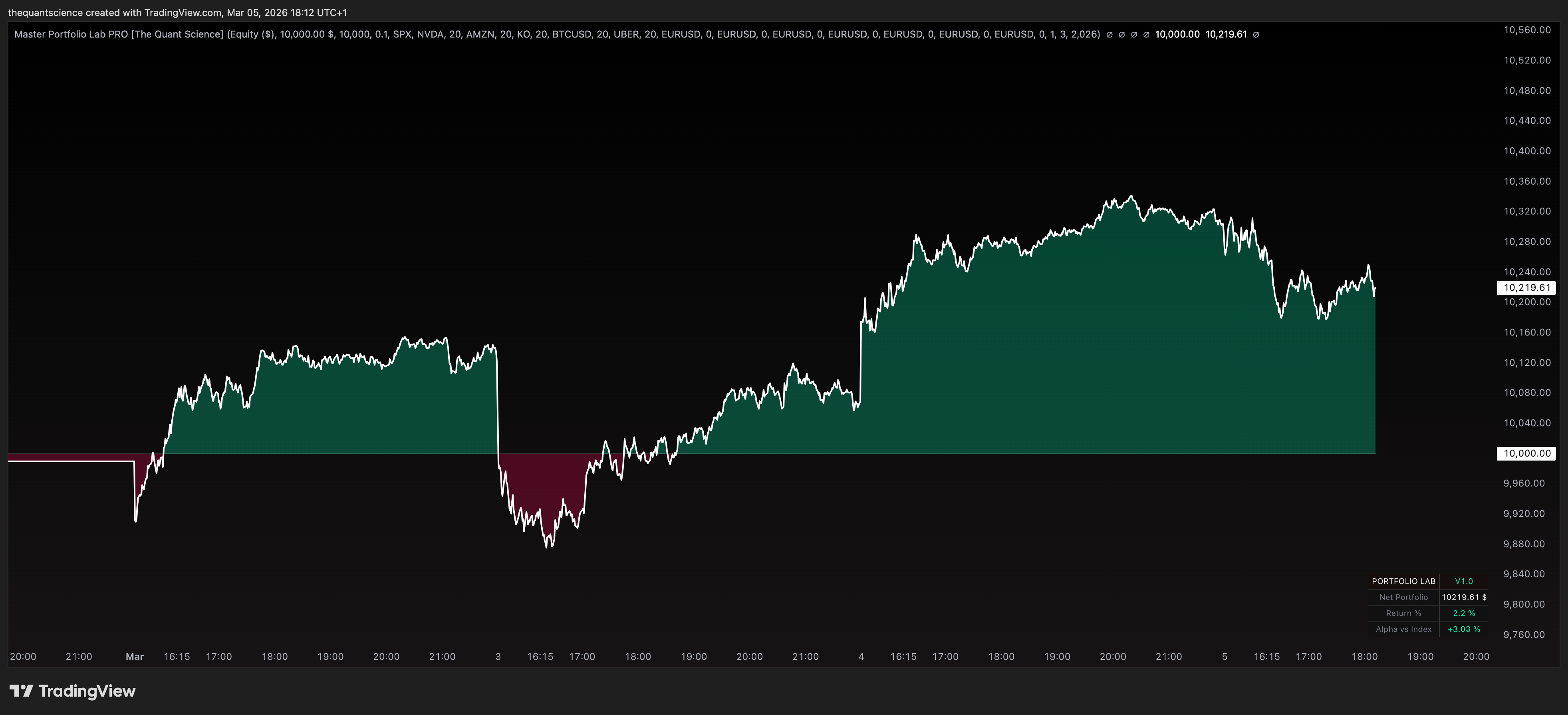Click the 10,080.00 price axis label
Viewport: 1568px width, 715px height.
pyautogui.click(x=1526, y=392)
